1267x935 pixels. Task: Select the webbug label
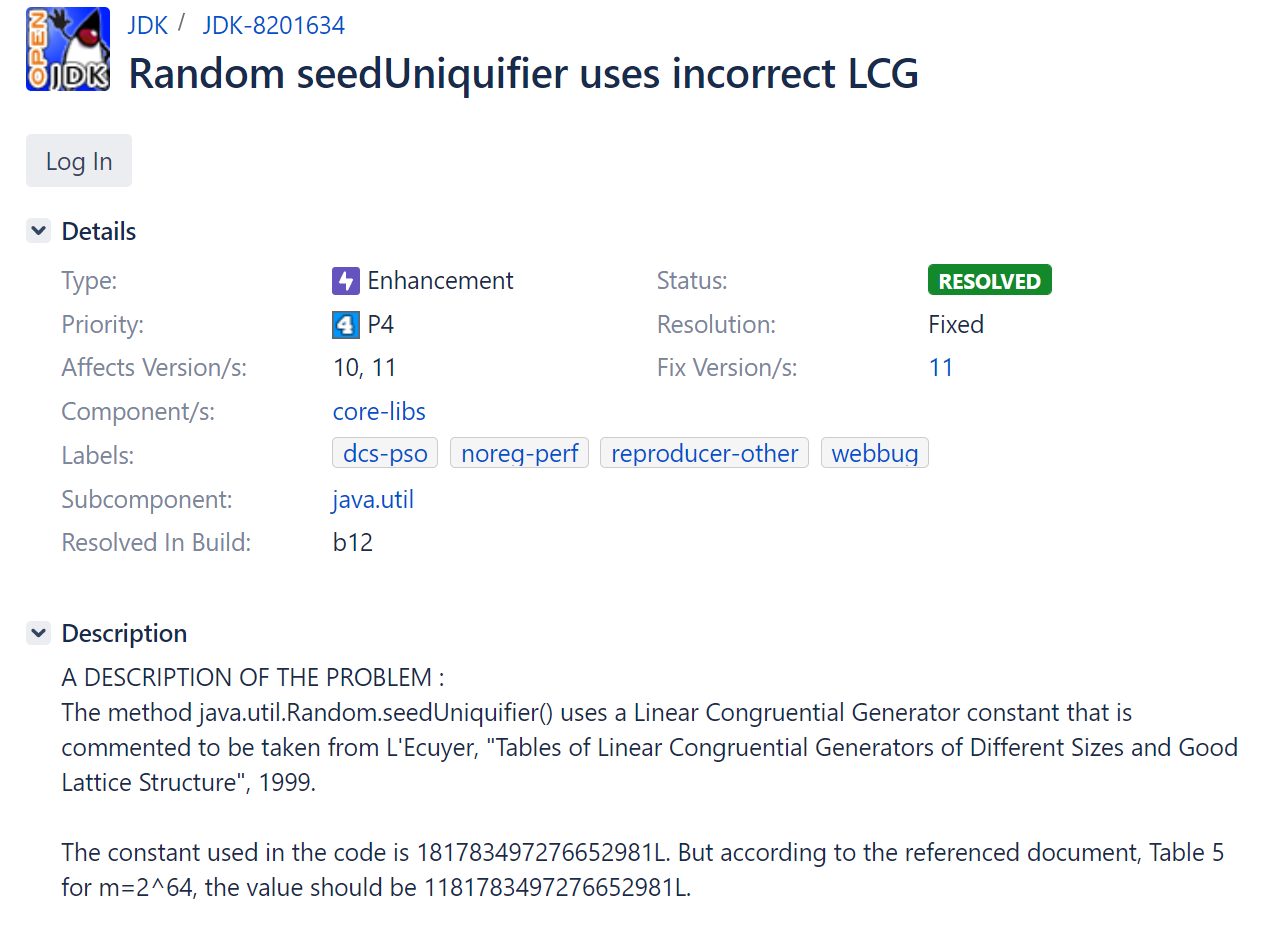[x=875, y=454]
